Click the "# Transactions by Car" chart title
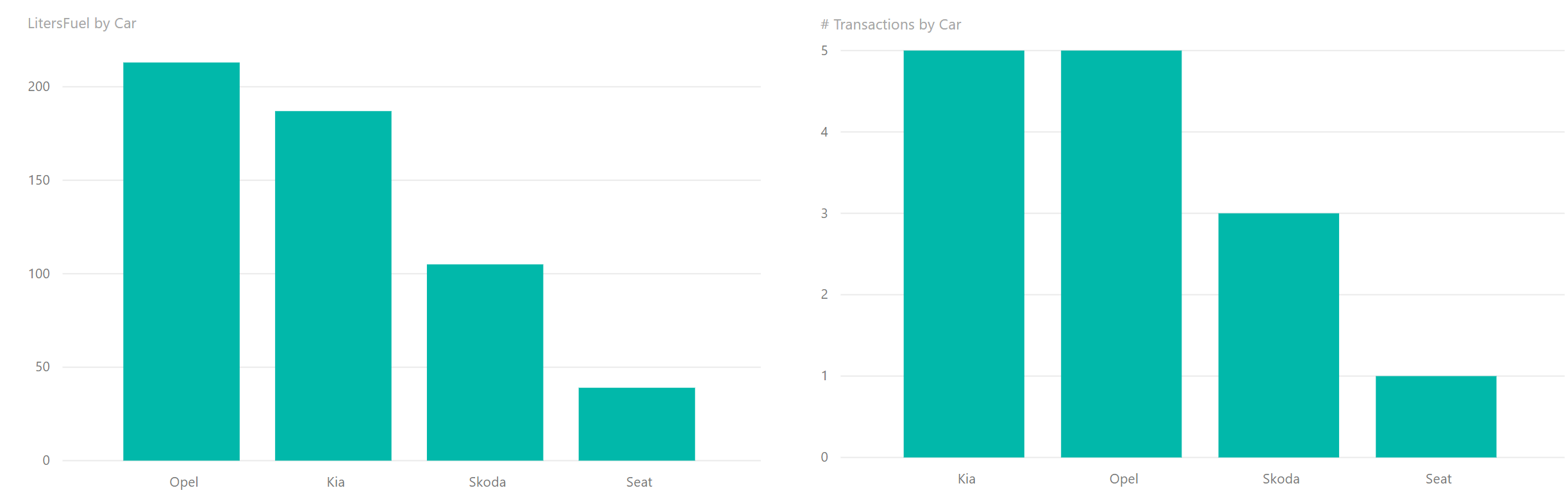Image resolution: width=1568 pixels, height=504 pixels. [890, 25]
